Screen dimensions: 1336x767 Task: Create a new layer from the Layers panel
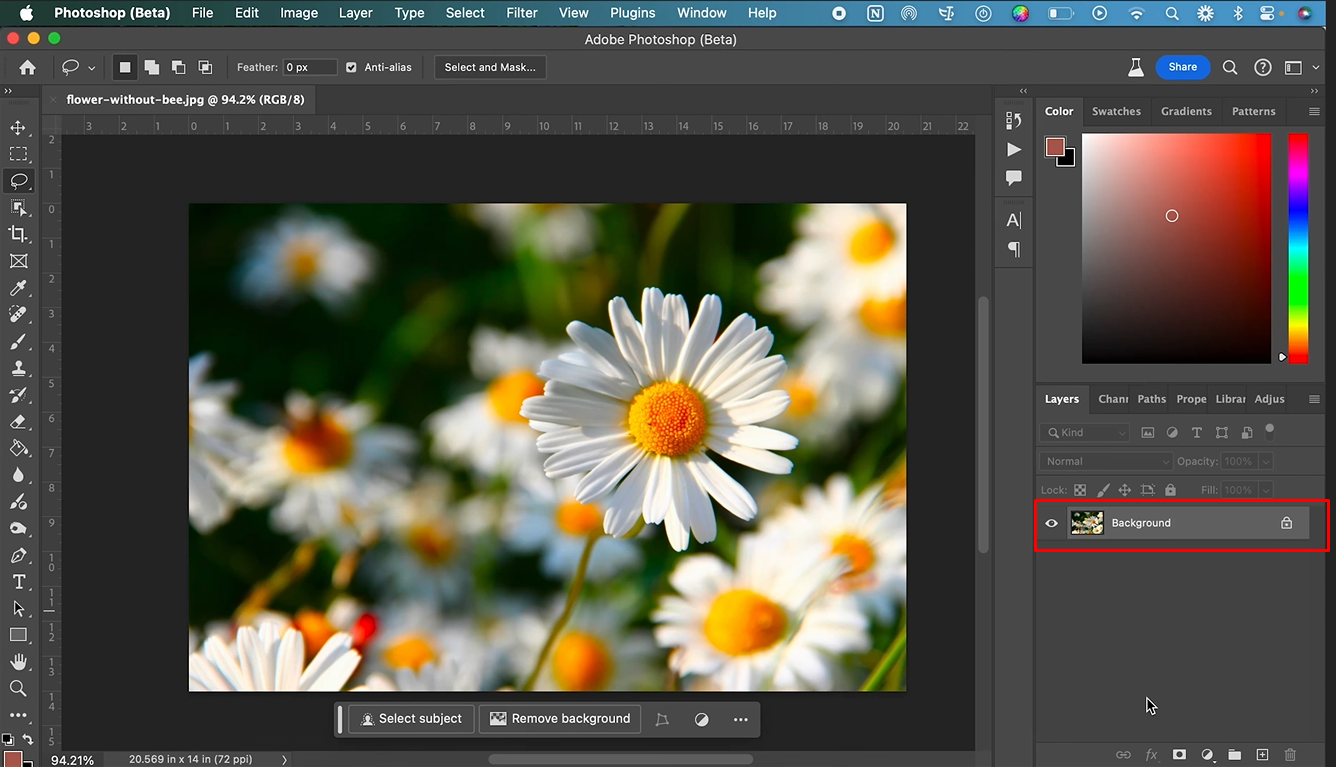(x=1262, y=755)
